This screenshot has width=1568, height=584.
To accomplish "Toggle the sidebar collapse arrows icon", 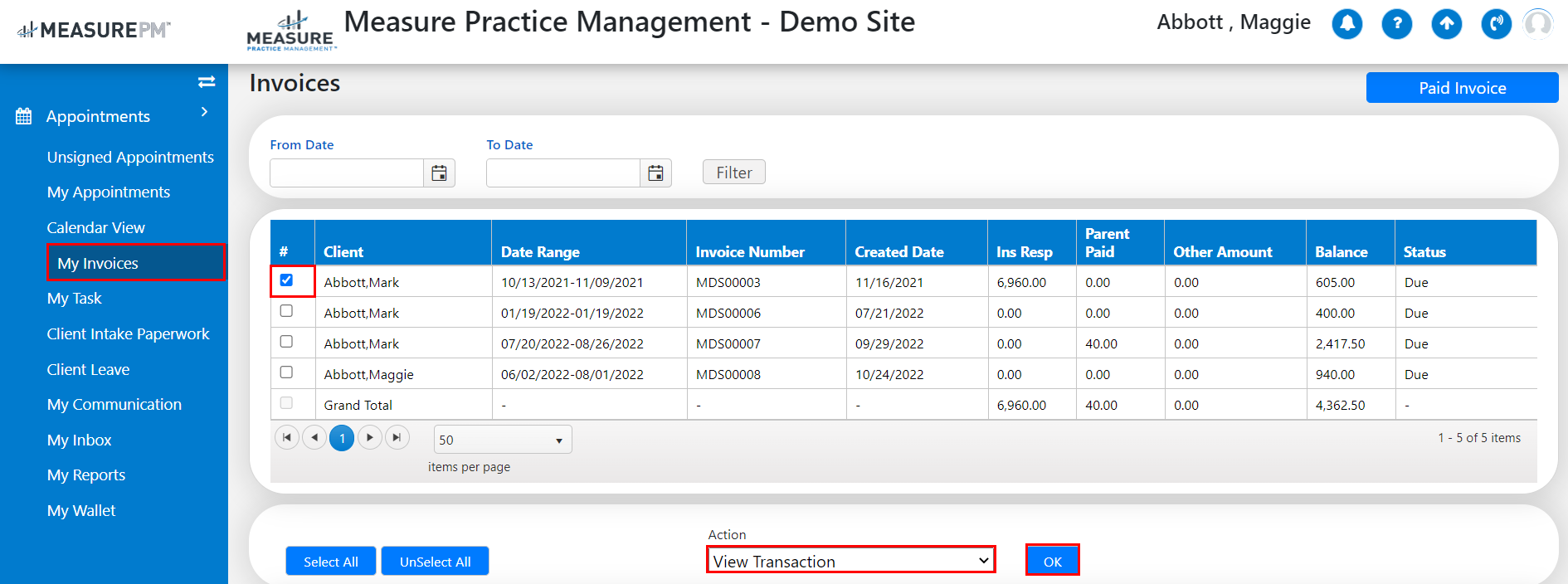I will (x=207, y=81).
